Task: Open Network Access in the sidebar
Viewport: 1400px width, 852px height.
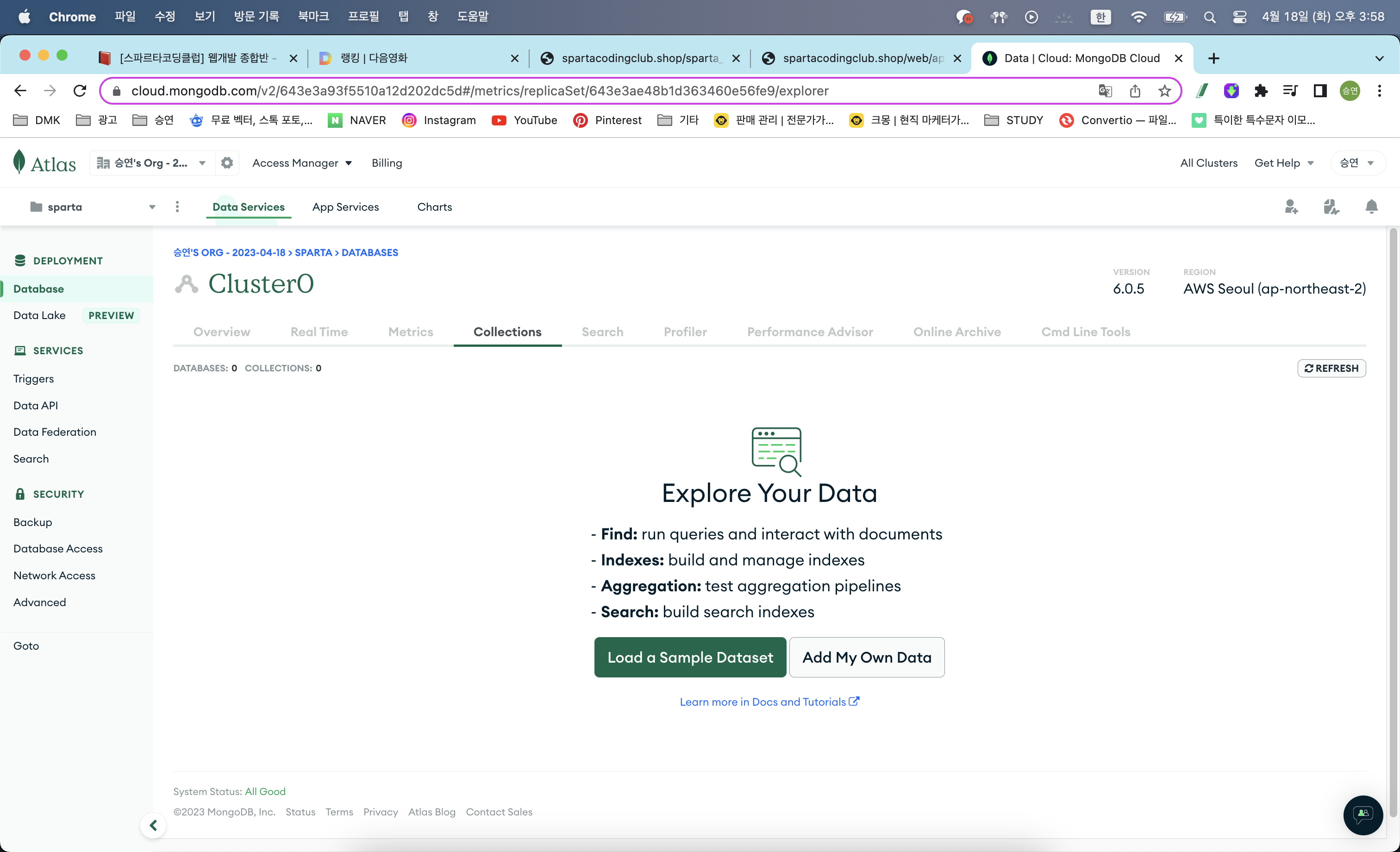Action: (55, 576)
